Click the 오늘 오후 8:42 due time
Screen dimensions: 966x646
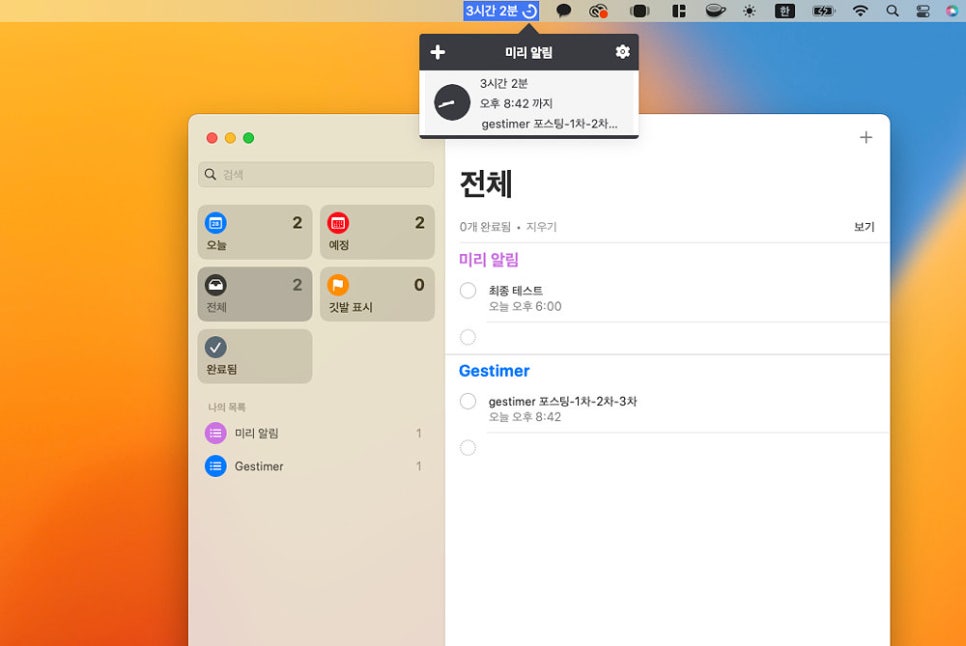click(x=525, y=417)
